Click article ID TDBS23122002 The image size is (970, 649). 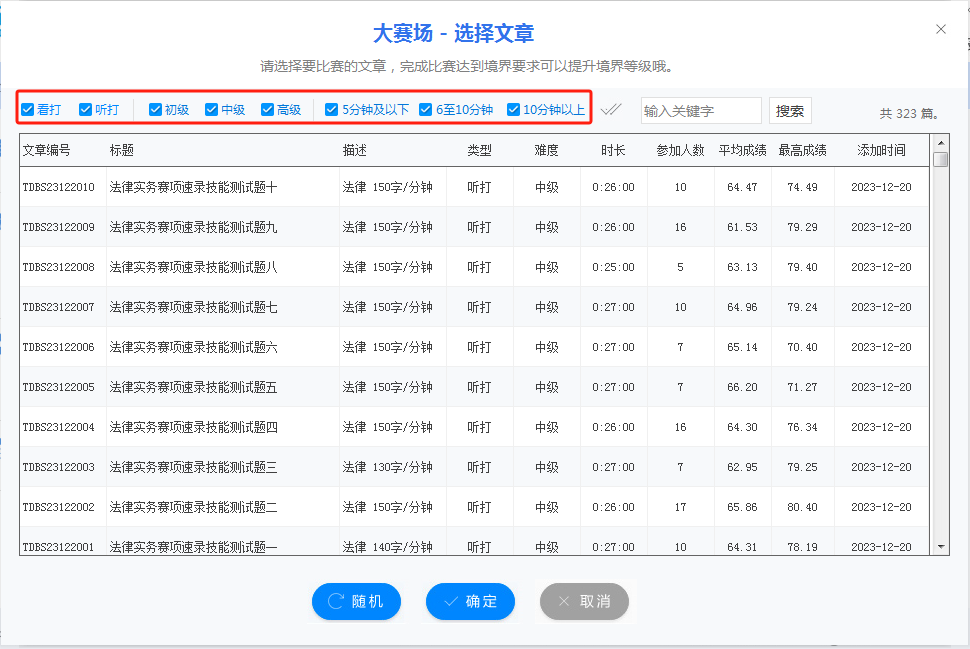coord(59,507)
